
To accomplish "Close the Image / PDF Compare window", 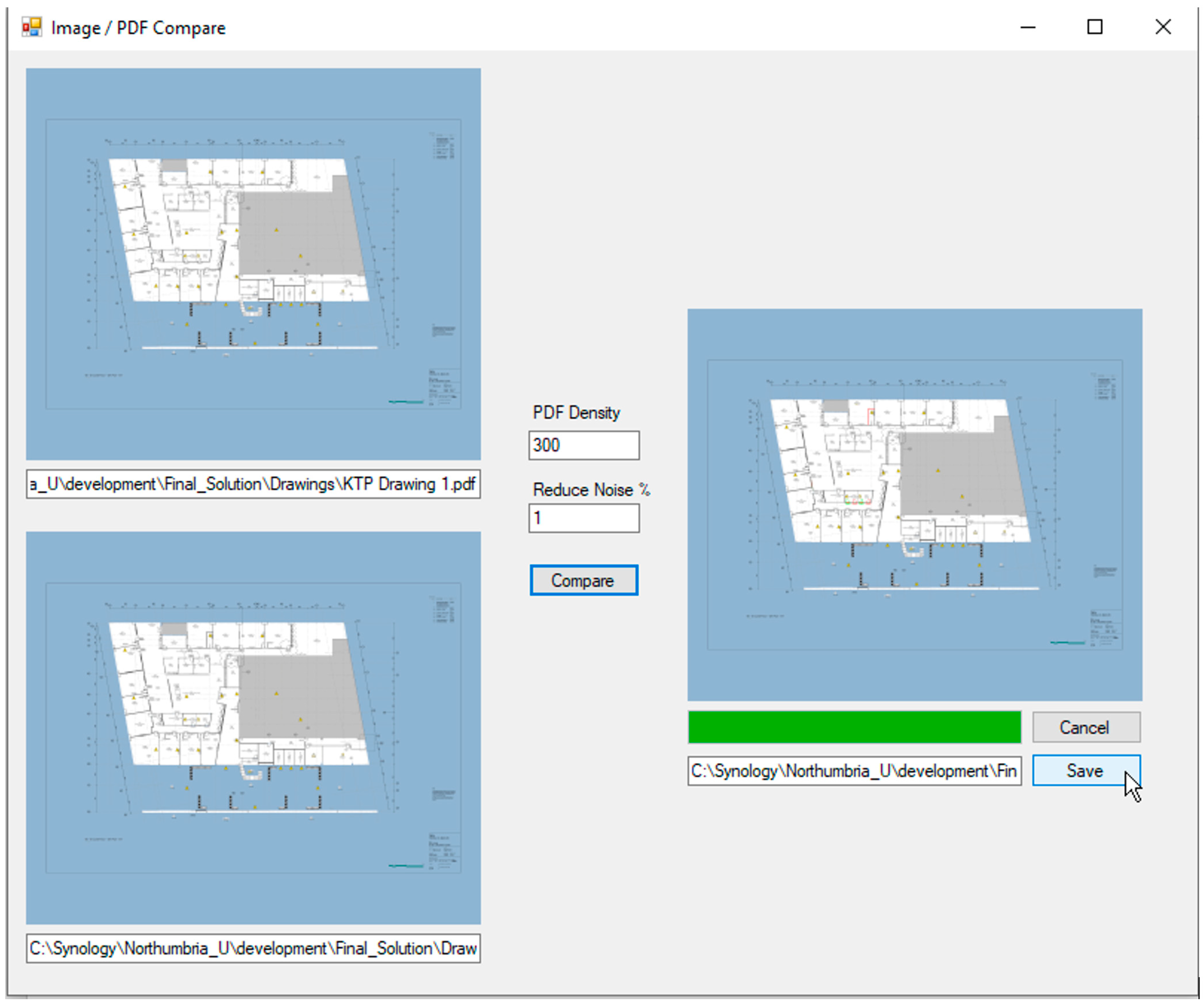I will (1163, 27).
